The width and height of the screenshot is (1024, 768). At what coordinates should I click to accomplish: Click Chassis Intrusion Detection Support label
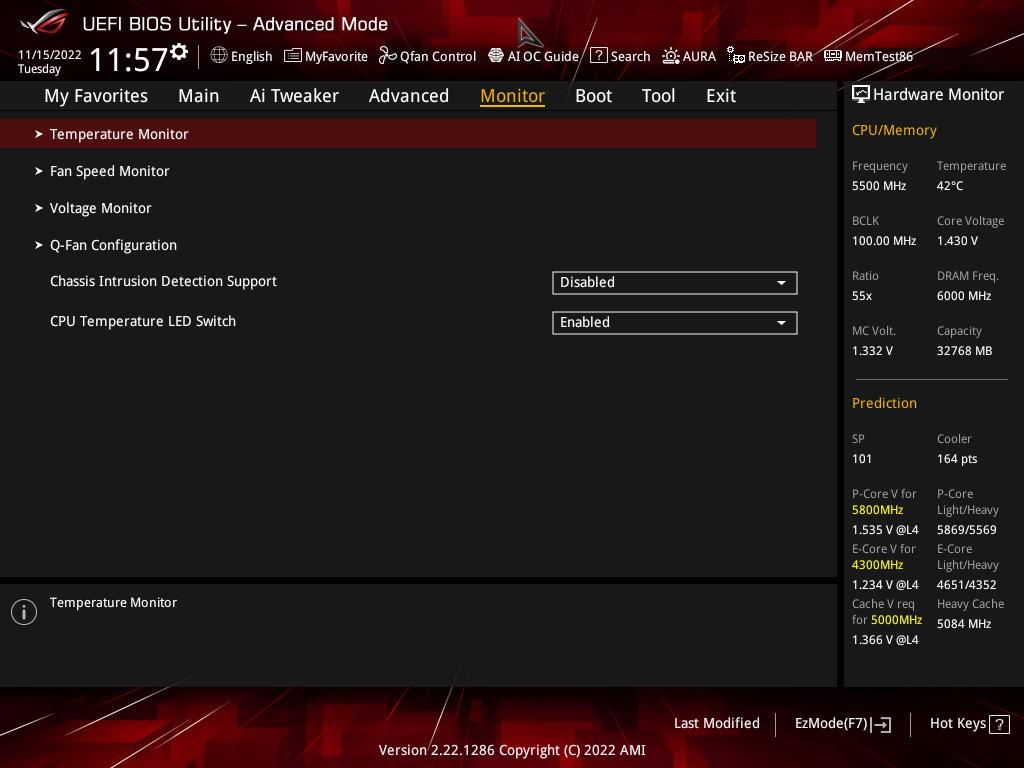point(163,281)
